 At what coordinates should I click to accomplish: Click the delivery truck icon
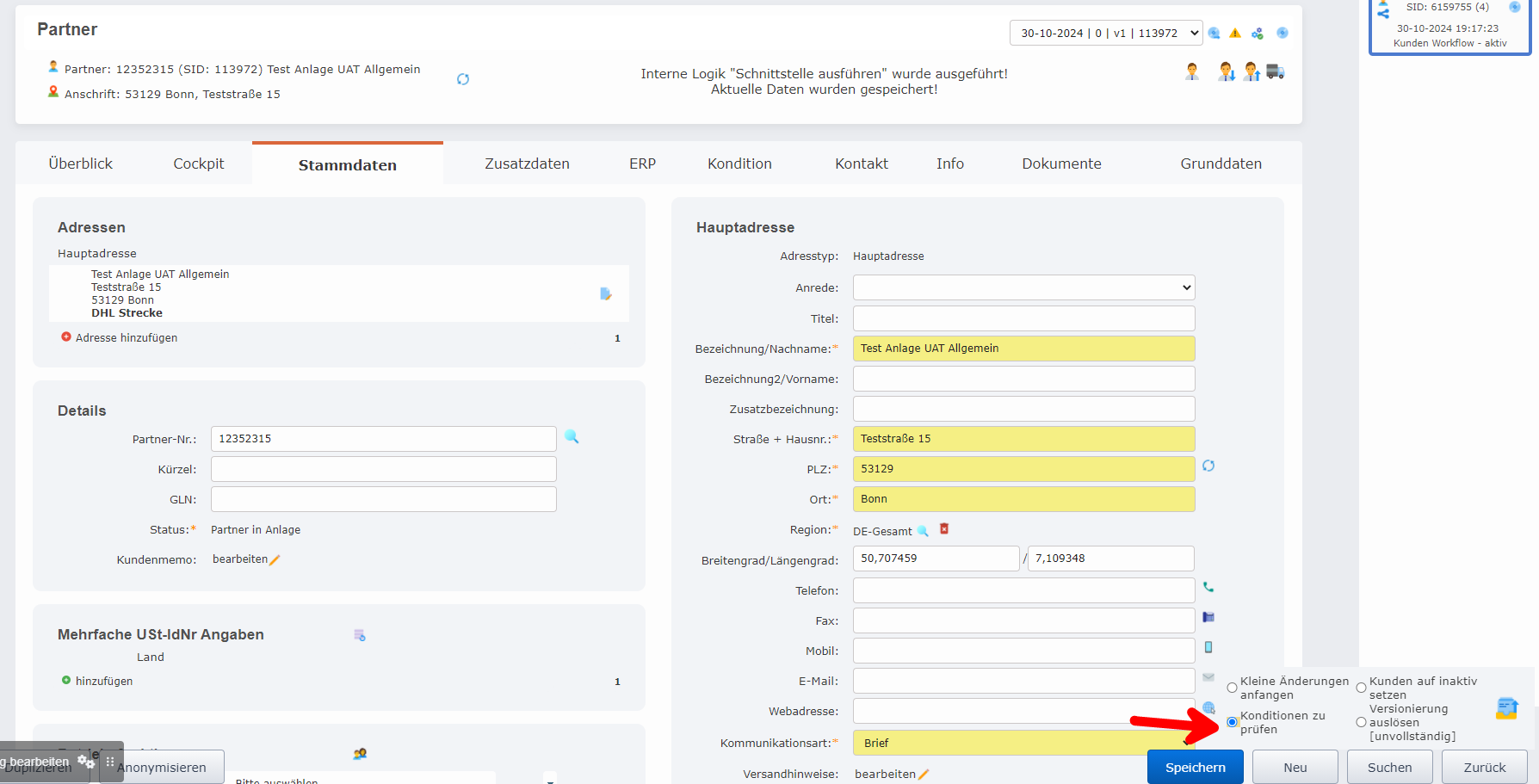[x=1276, y=72]
